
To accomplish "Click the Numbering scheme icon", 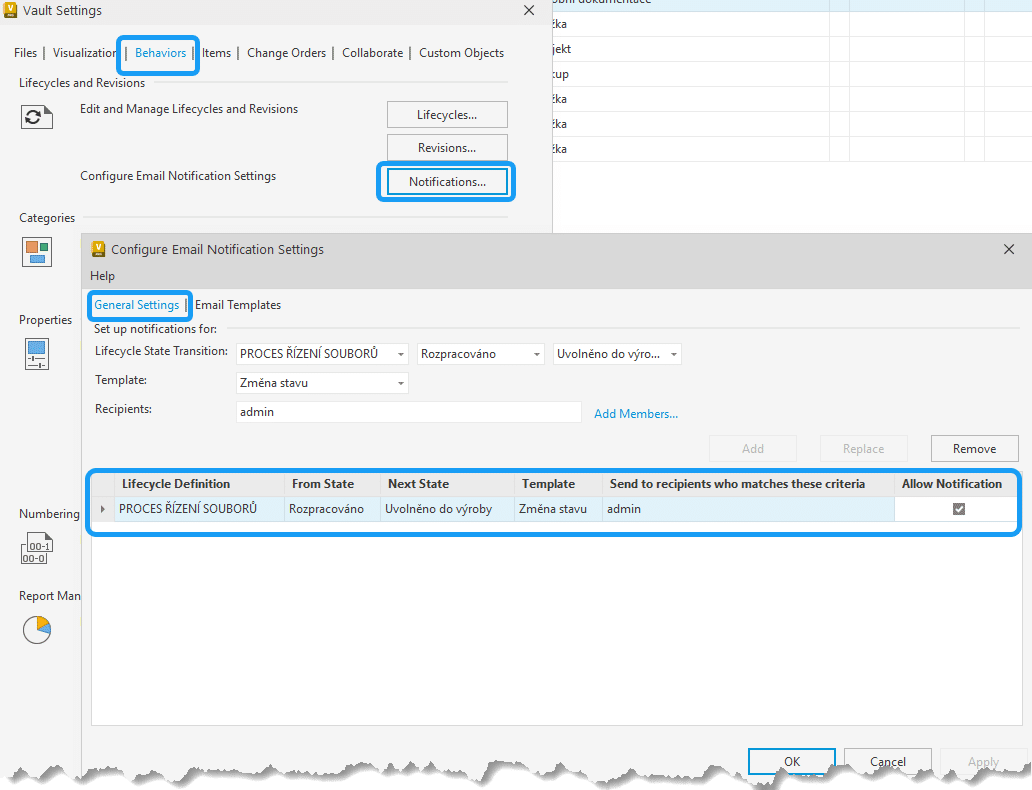I will click(x=36, y=548).
